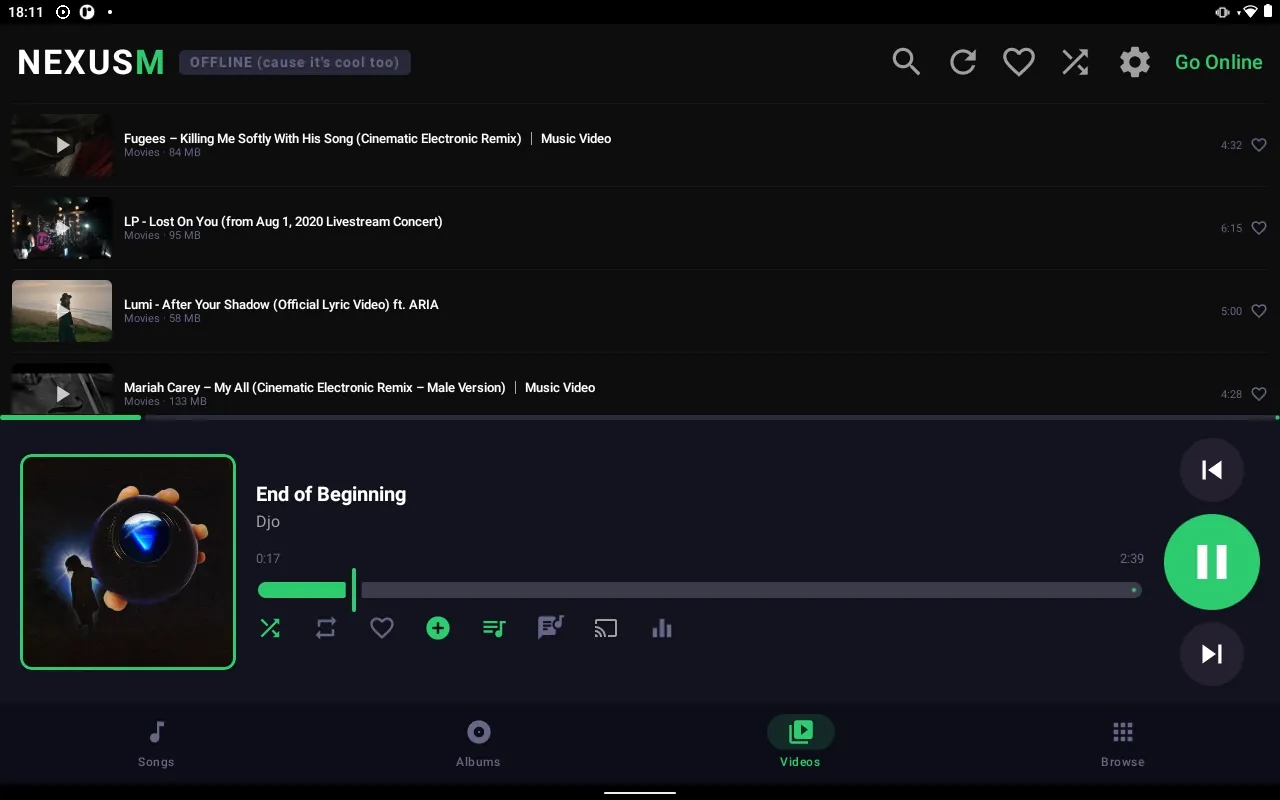The height and width of the screenshot is (800, 1280).
Task: Click the 4:32 duration text
Action: [1231, 145]
